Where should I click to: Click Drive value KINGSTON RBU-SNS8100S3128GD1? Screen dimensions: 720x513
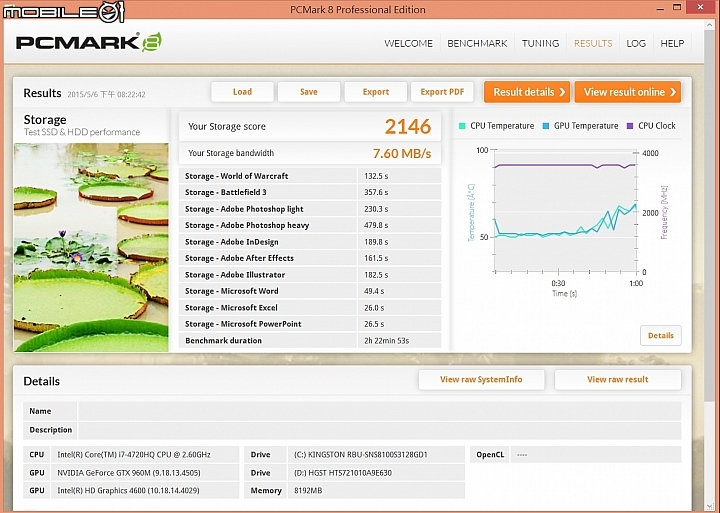[376, 455]
